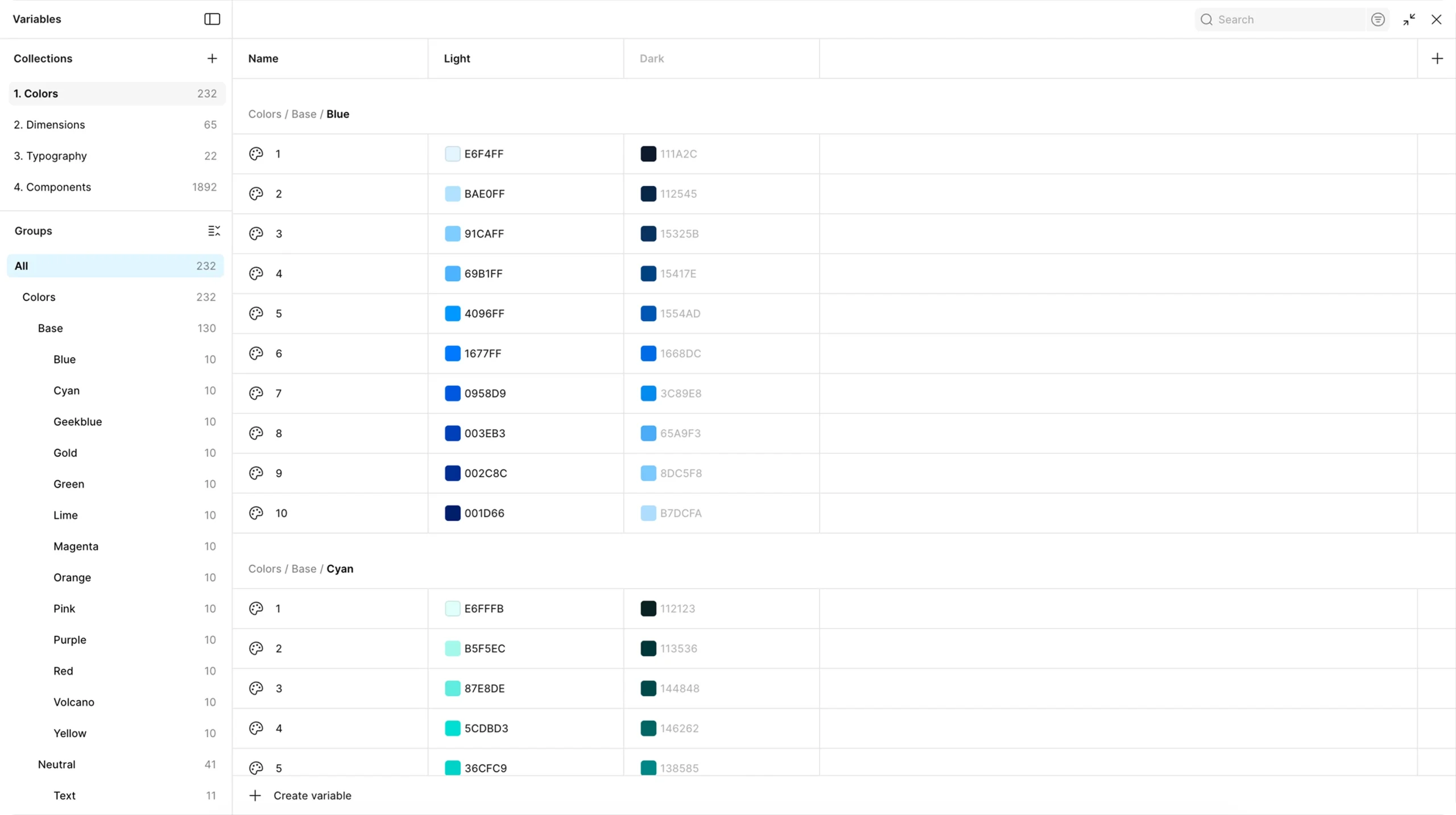Select the Volcano group
Screen dimensions: 1456x815
click(x=74, y=702)
